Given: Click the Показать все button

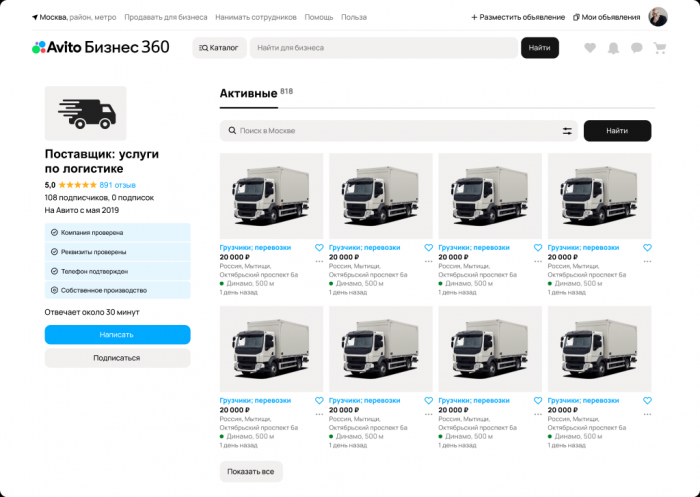Looking at the screenshot, I should click(x=251, y=472).
